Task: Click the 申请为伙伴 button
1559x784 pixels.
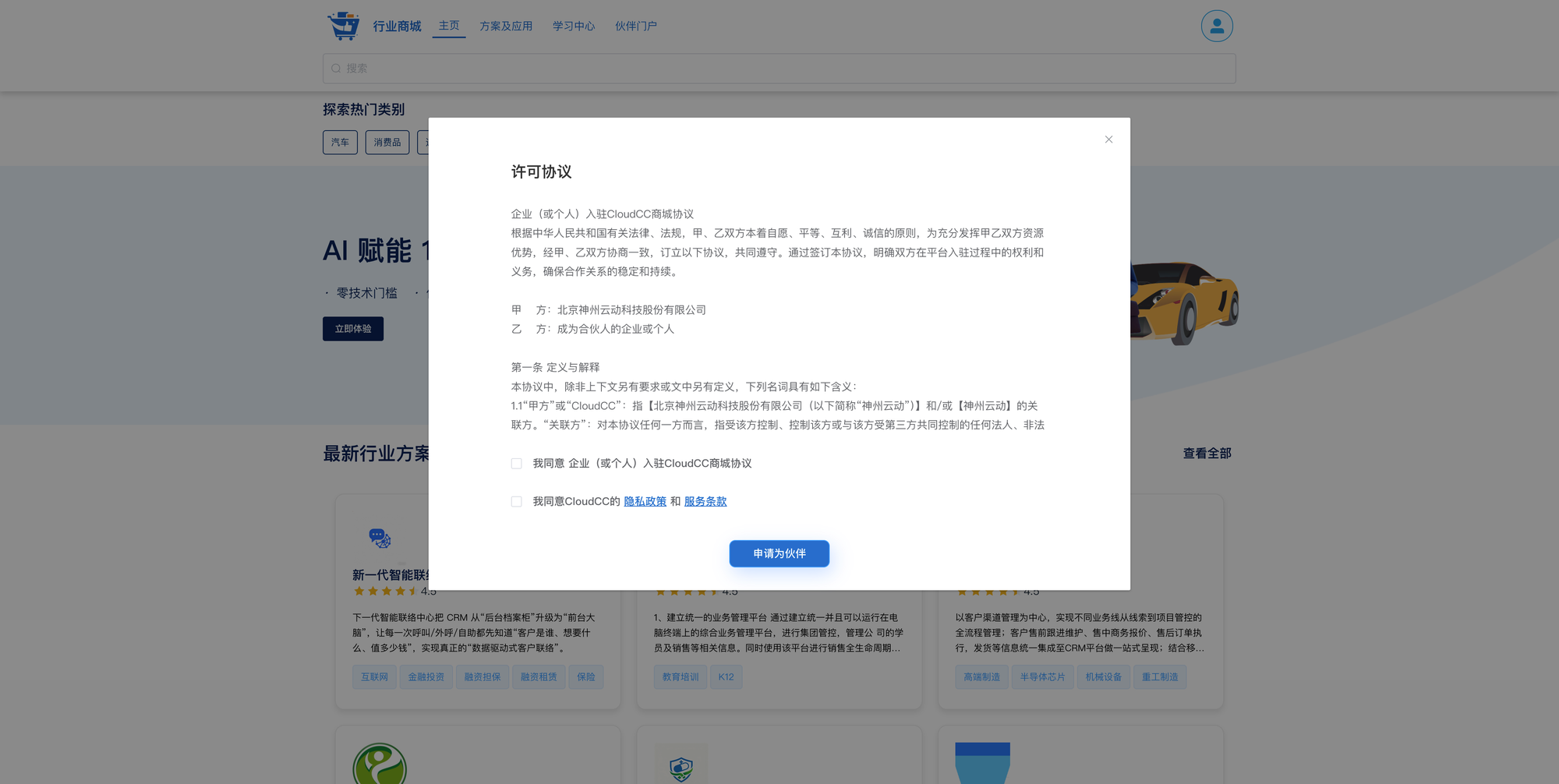Action: point(779,553)
